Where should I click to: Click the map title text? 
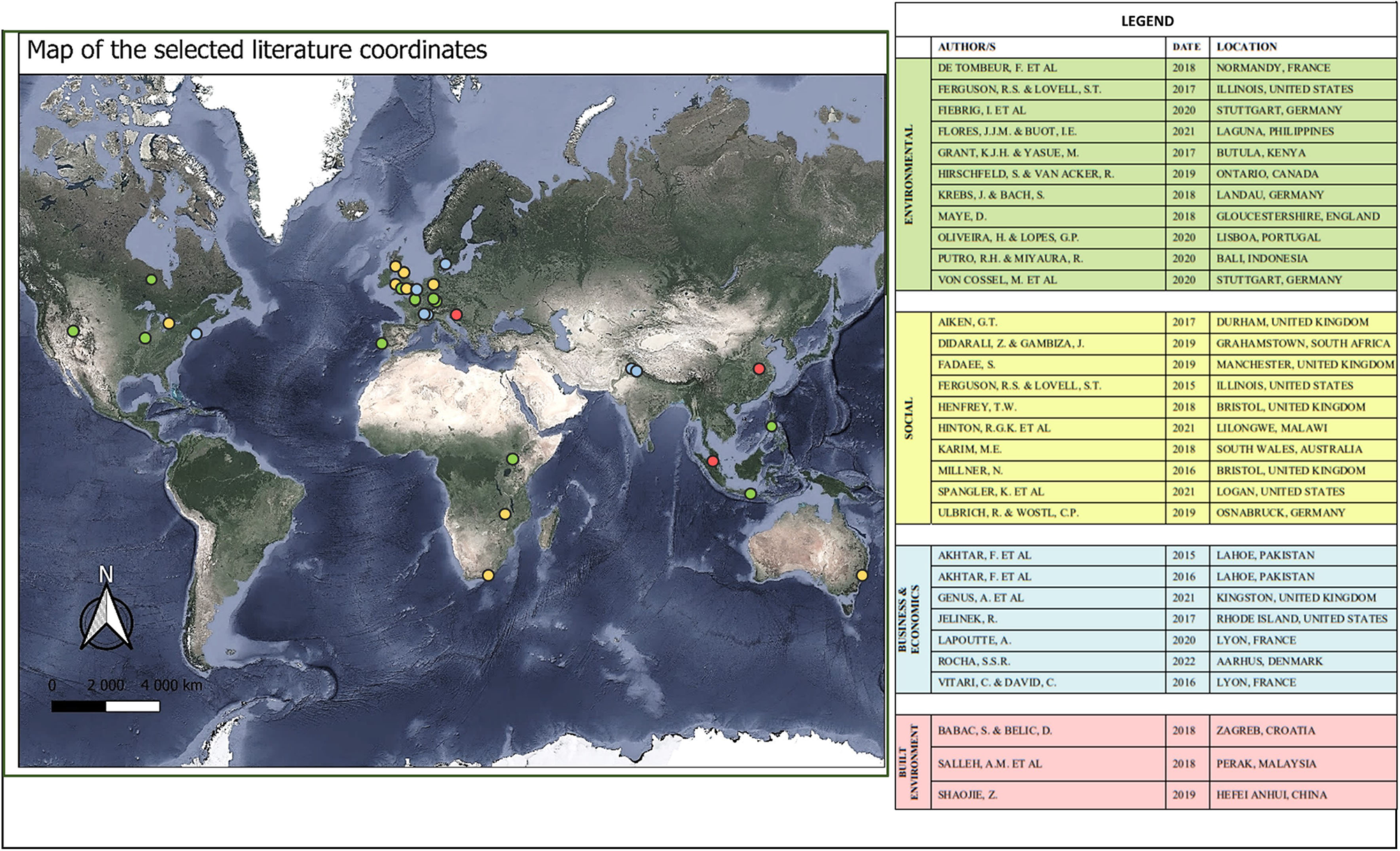click(257, 50)
